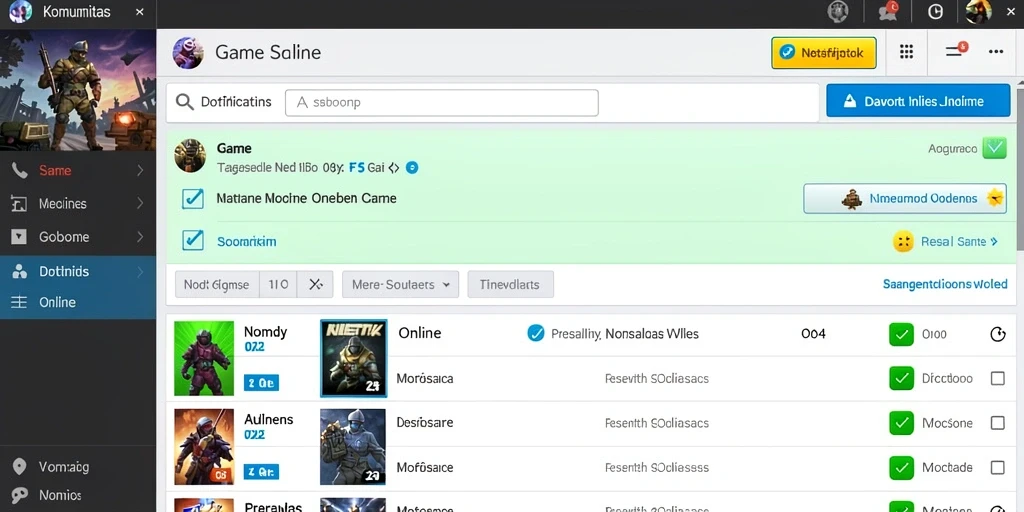
Task: Select the Same sidebar item
Action: (x=78, y=170)
